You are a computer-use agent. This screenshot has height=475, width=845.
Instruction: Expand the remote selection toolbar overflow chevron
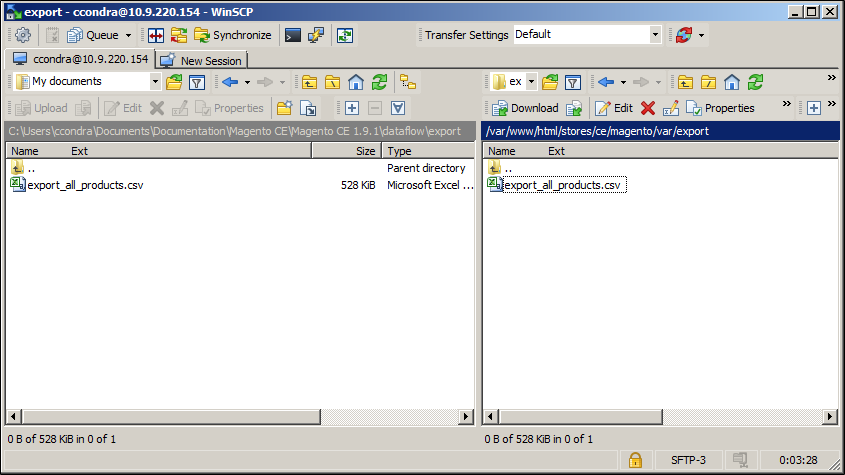point(832,104)
